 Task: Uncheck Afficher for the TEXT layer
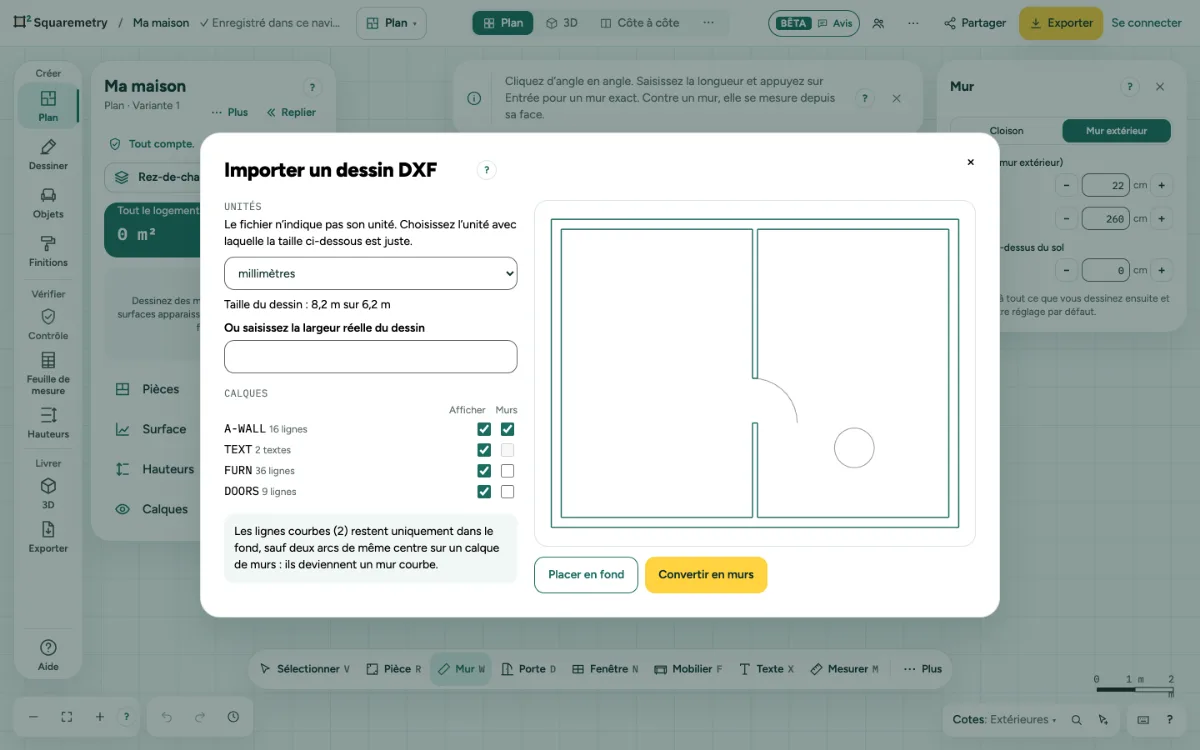484,450
